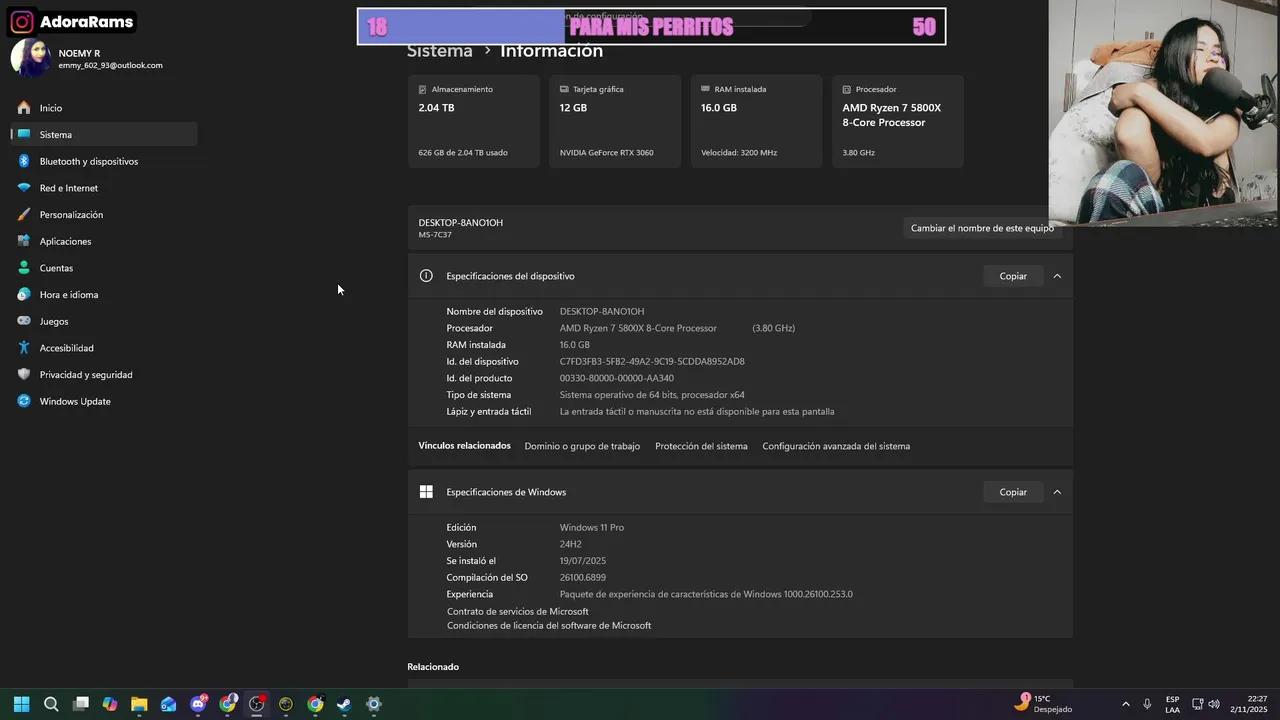
Task: Open the Settings gear on the taskbar
Action: pos(373,704)
